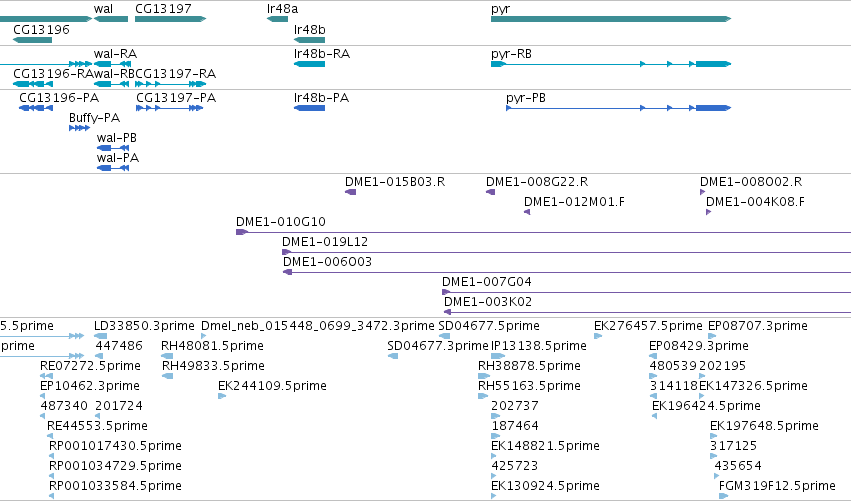Viewport: 851px width, 501px height.
Task: Select the DME1-015B03.R clone label
Action: [395, 182]
